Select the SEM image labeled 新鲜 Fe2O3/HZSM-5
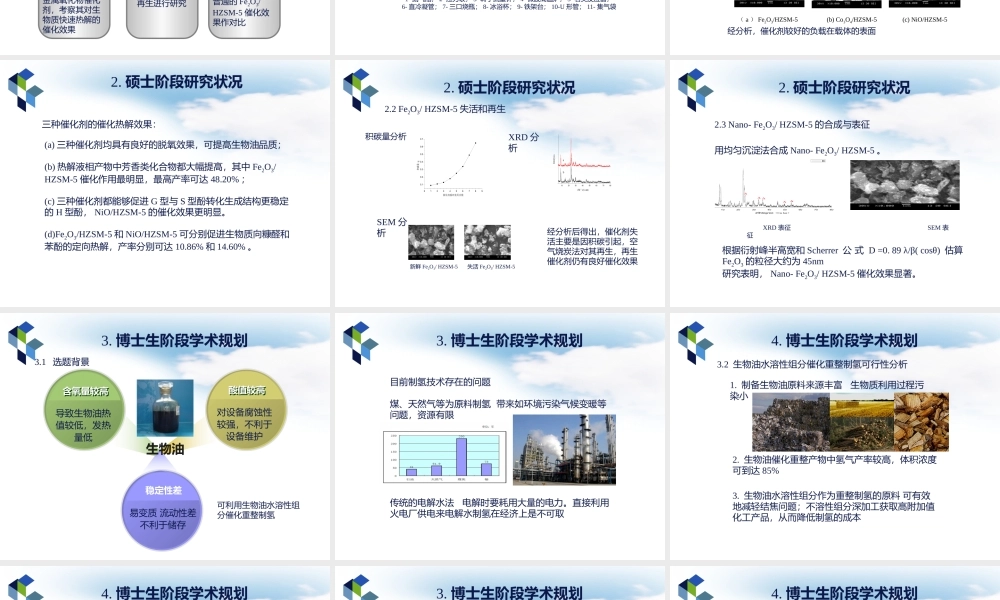The height and width of the screenshot is (600, 1000). (430, 242)
